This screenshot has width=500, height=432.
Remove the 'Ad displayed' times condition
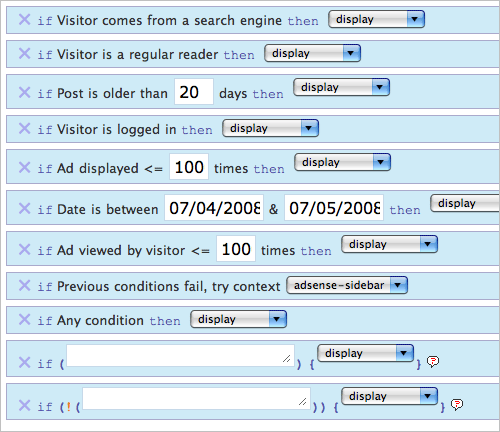tap(24, 167)
